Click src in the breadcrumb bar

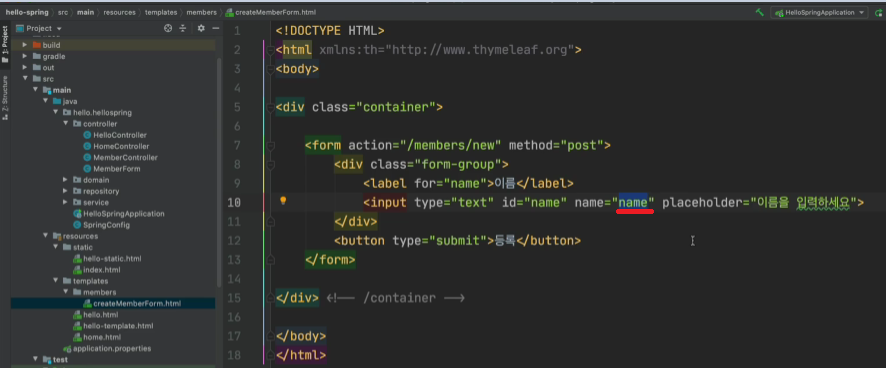pos(63,12)
